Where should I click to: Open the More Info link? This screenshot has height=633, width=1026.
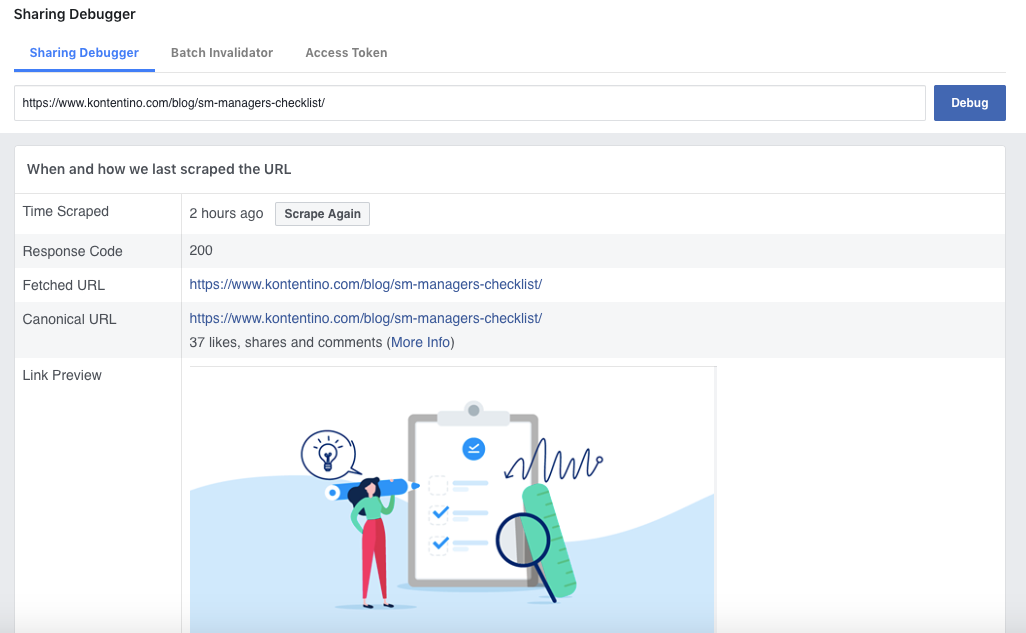[419, 340]
